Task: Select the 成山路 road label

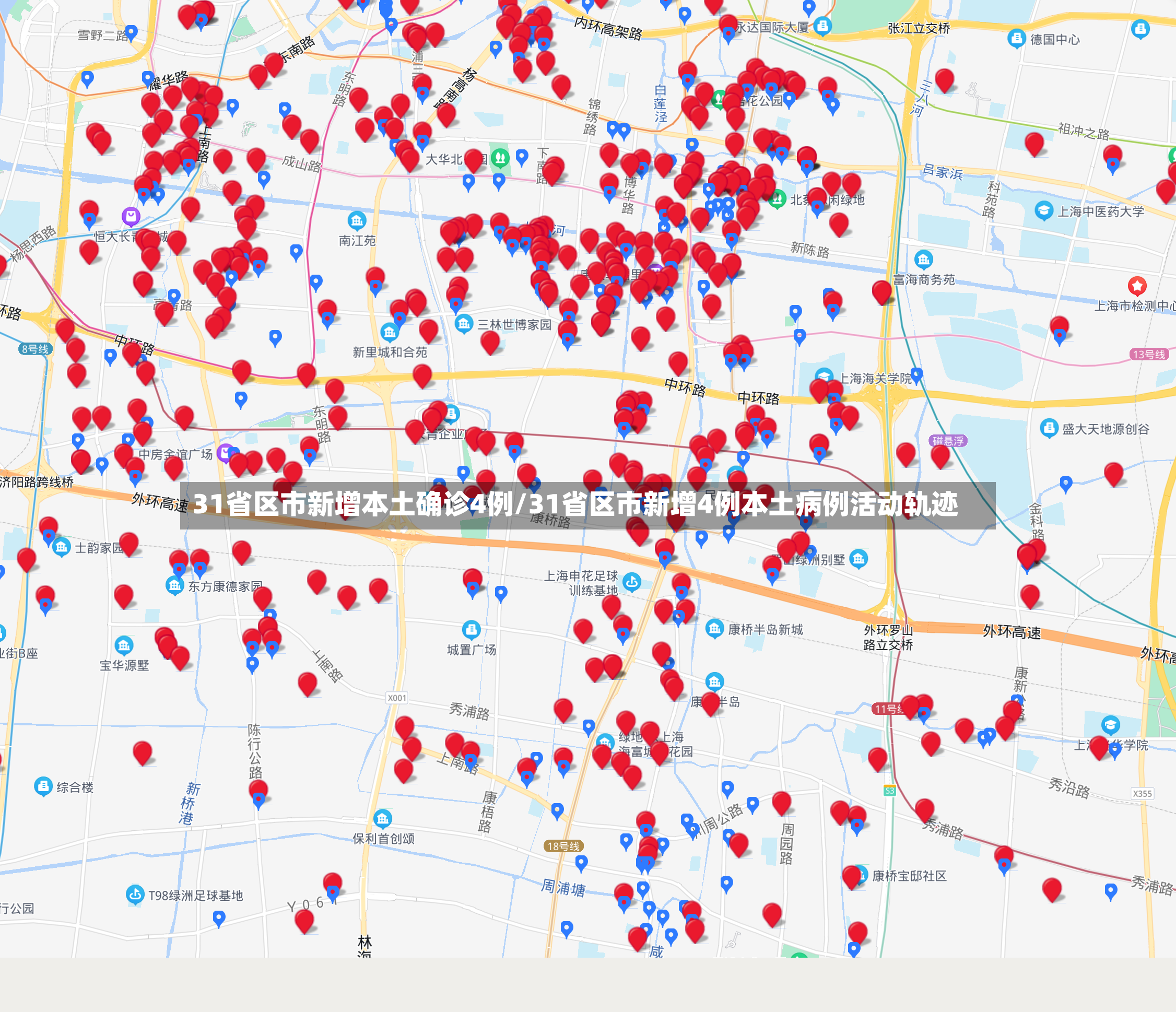Action: (x=302, y=164)
